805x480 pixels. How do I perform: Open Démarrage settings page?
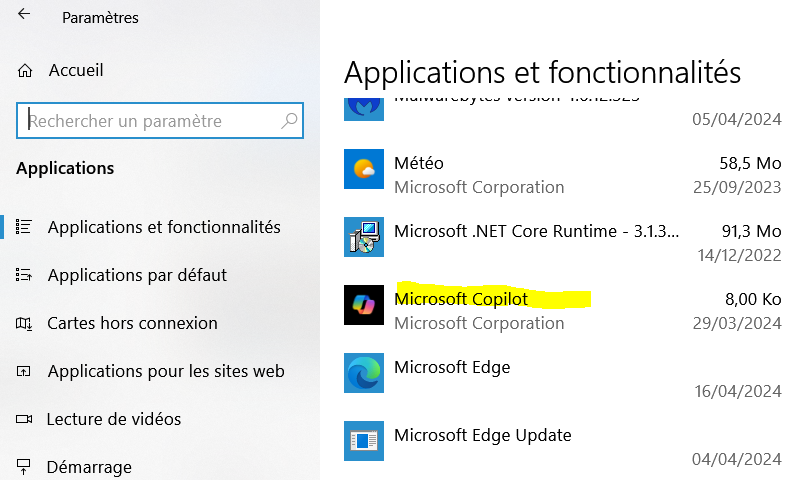click(90, 467)
